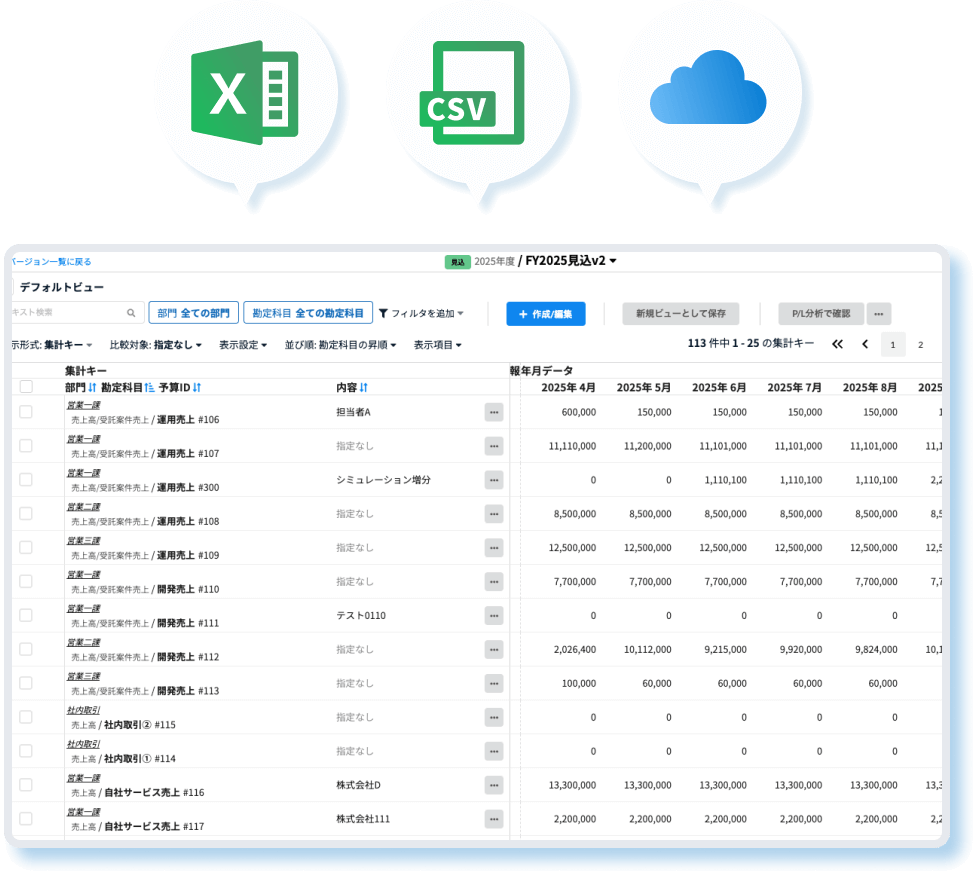Sort by 部門 column sort icon
The width and height of the screenshot is (978, 876).
click(92, 387)
